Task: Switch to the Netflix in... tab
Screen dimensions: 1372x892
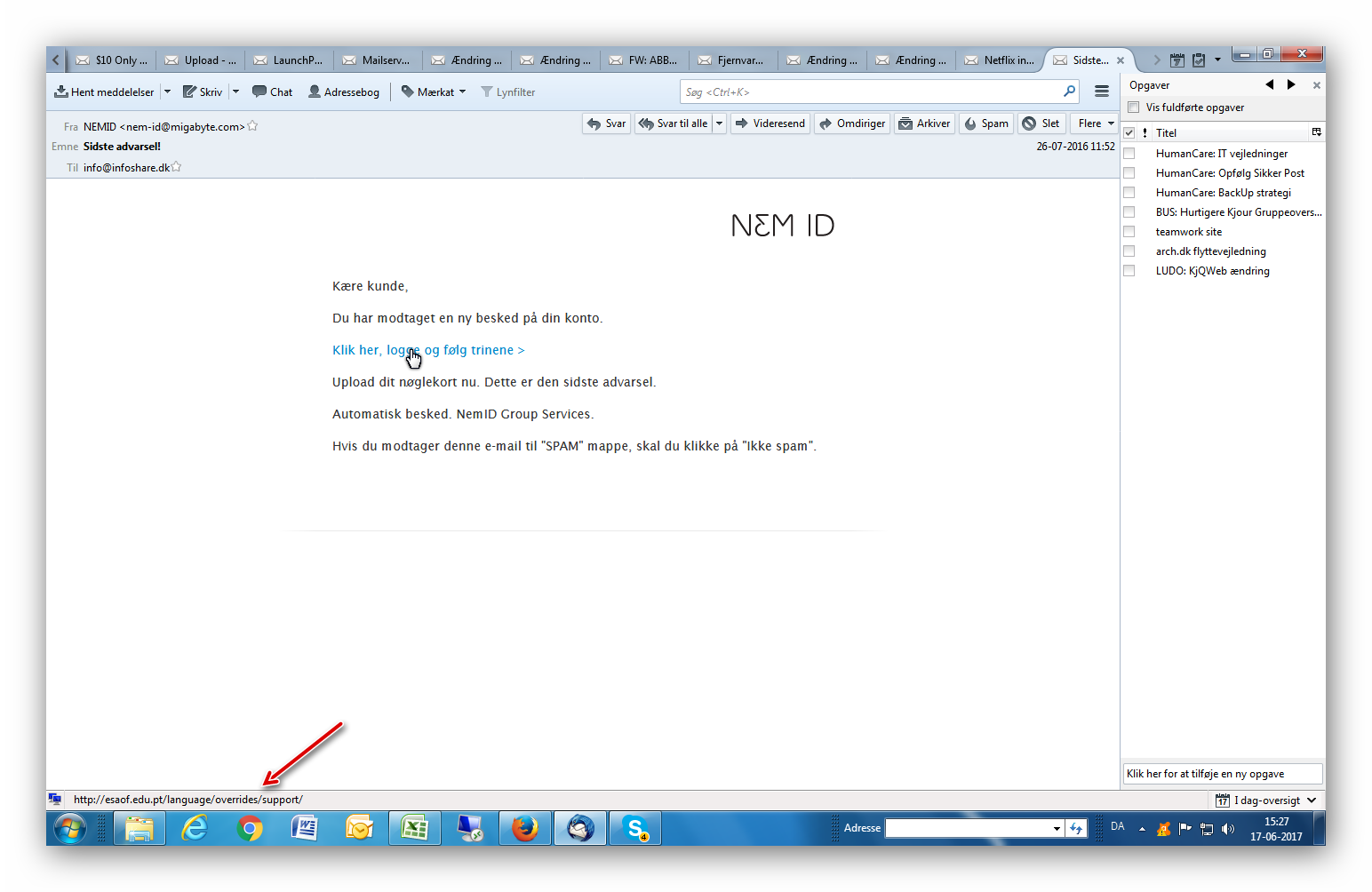Action: pos(1001,60)
